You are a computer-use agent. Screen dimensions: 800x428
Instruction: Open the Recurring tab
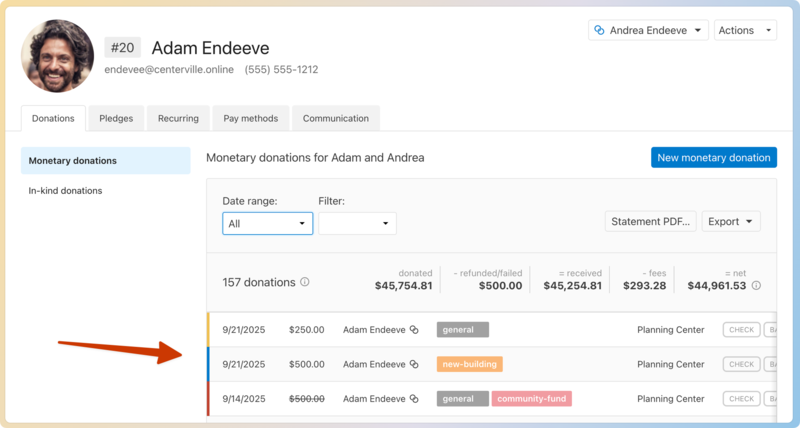click(178, 118)
